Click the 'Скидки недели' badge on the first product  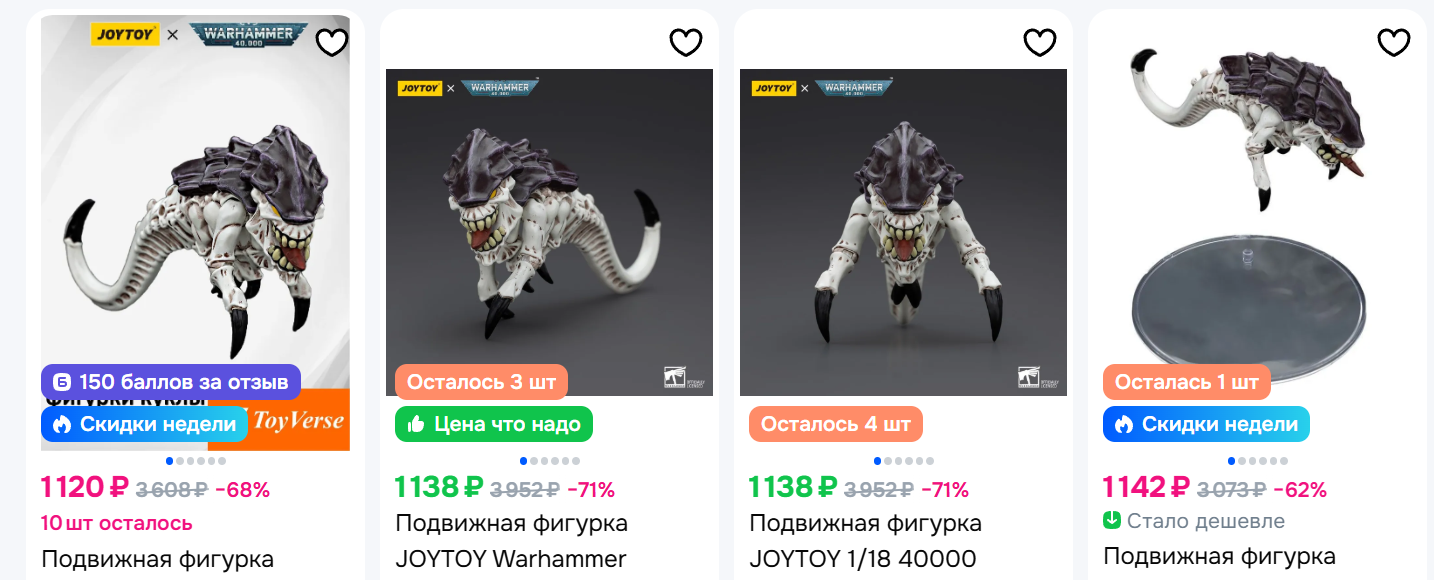point(144,424)
